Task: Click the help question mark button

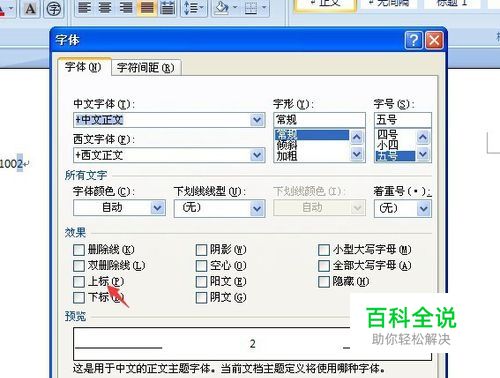Action: [414, 40]
